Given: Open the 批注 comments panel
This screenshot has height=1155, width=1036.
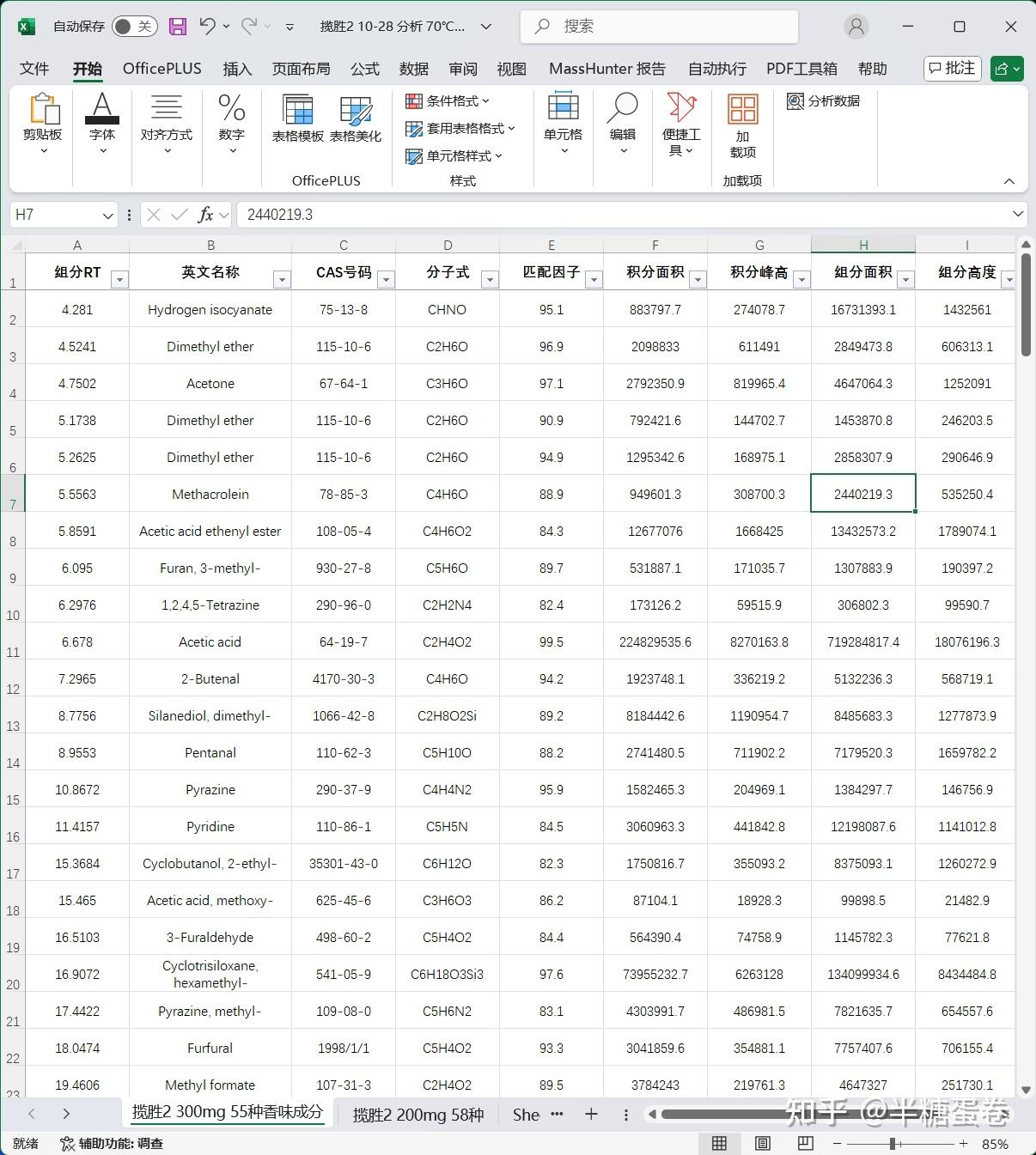Looking at the screenshot, I should coord(951,69).
